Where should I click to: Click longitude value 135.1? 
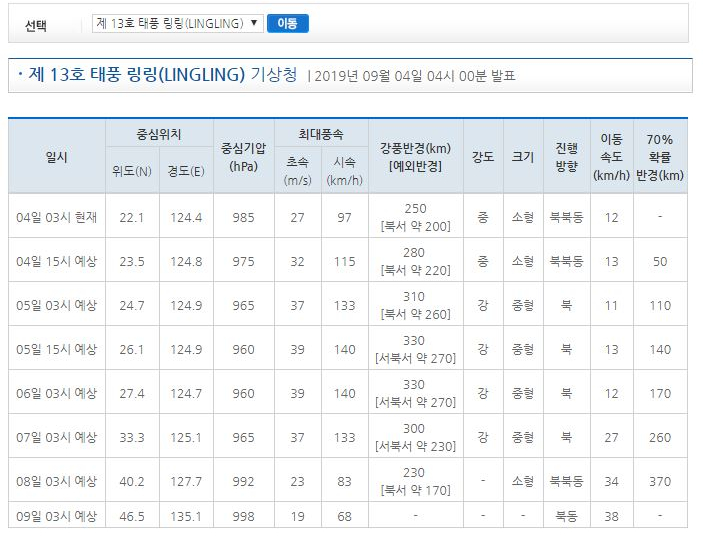click(x=186, y=516)
